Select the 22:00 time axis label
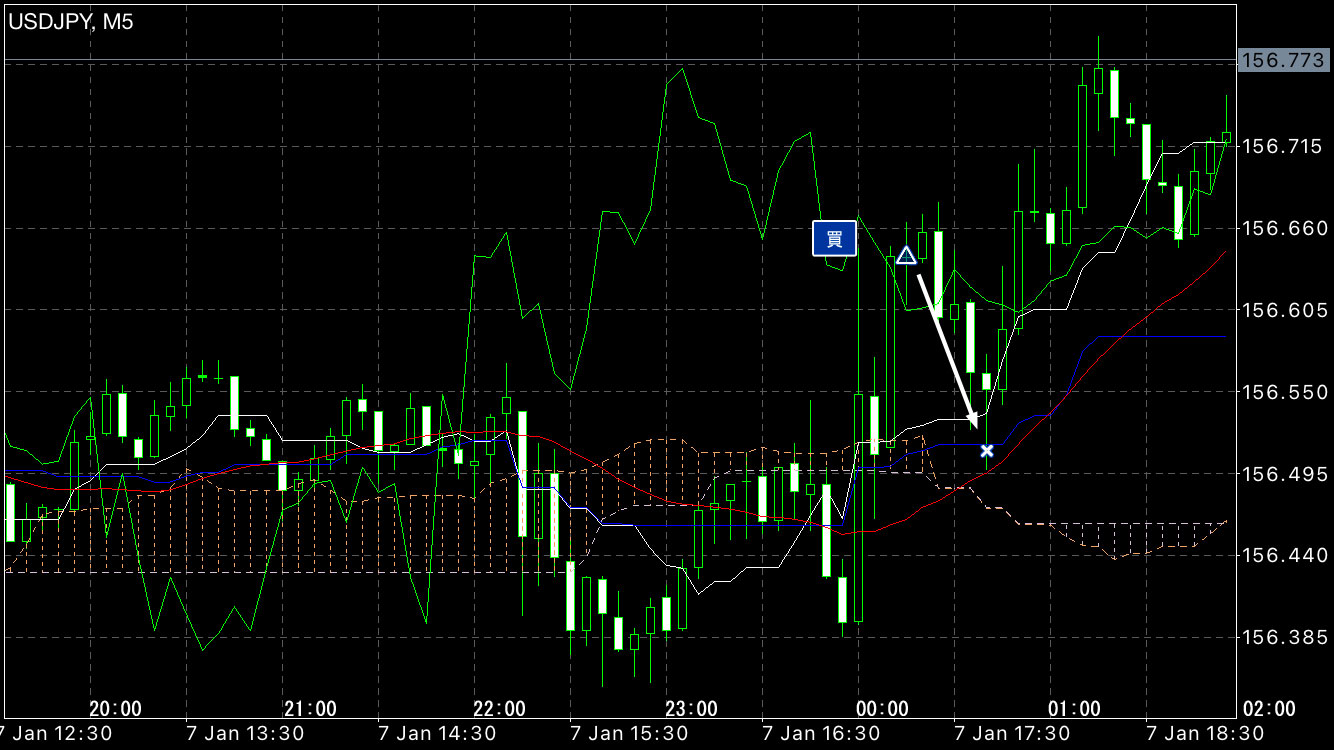The width and height of the screenshot is (1334, 750). click(x=499, y=709)
